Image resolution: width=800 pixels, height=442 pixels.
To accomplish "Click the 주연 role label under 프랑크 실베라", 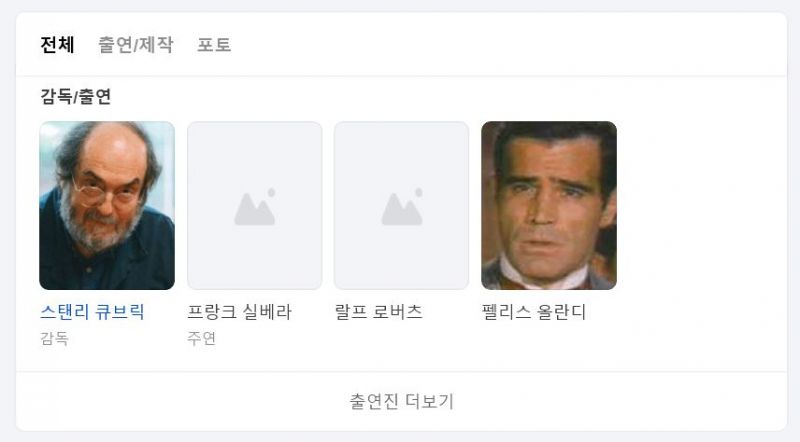I will click(x=201, y=338).
